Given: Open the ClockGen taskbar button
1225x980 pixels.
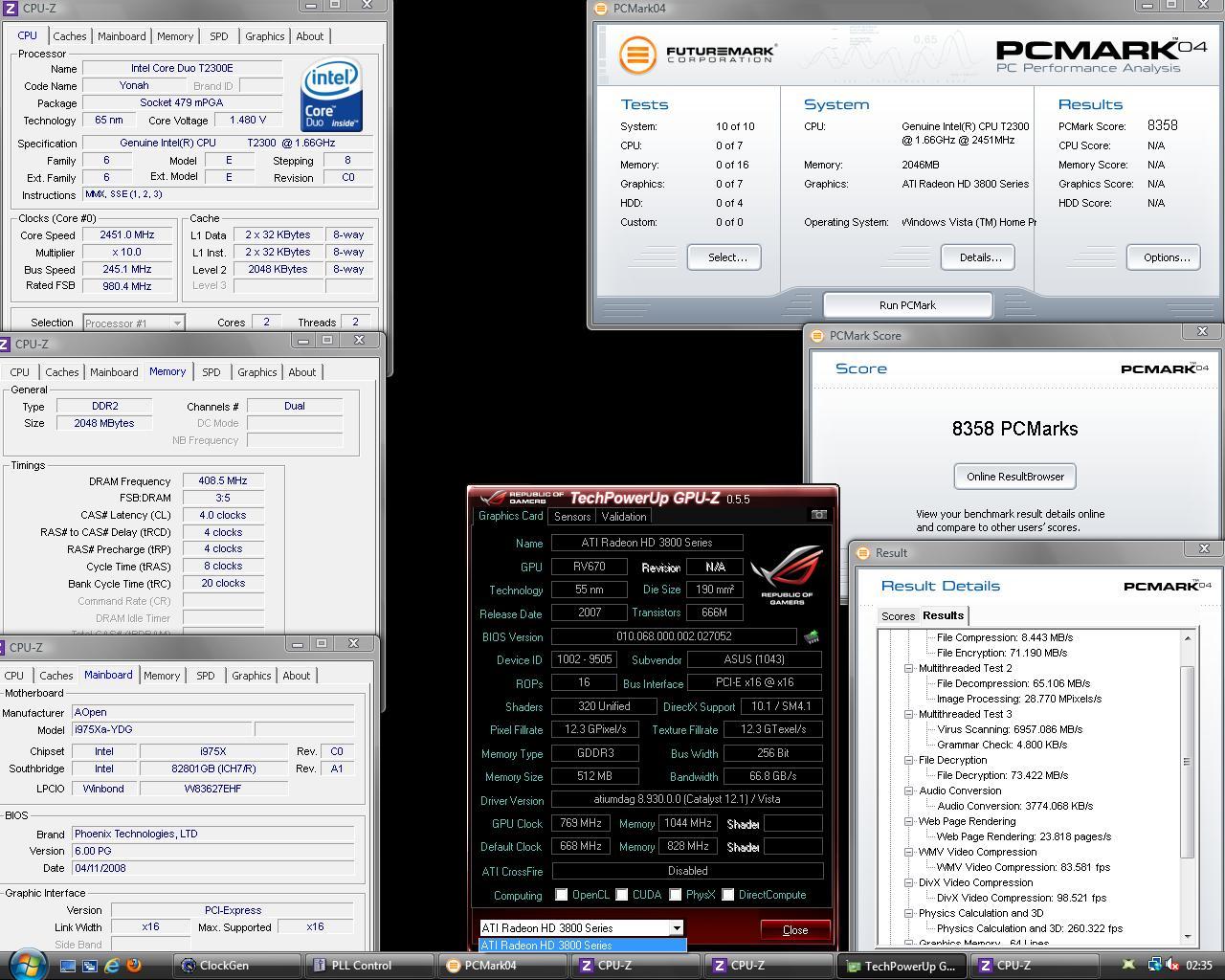Looking at the screenshot, I should (x=238, y=966).
